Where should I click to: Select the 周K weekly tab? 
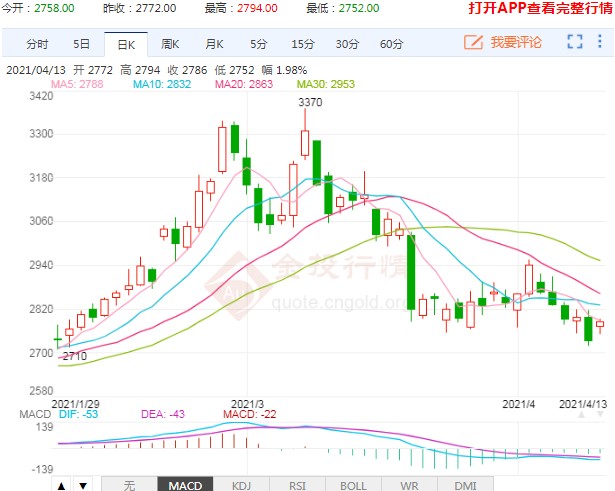coord(170,44)
